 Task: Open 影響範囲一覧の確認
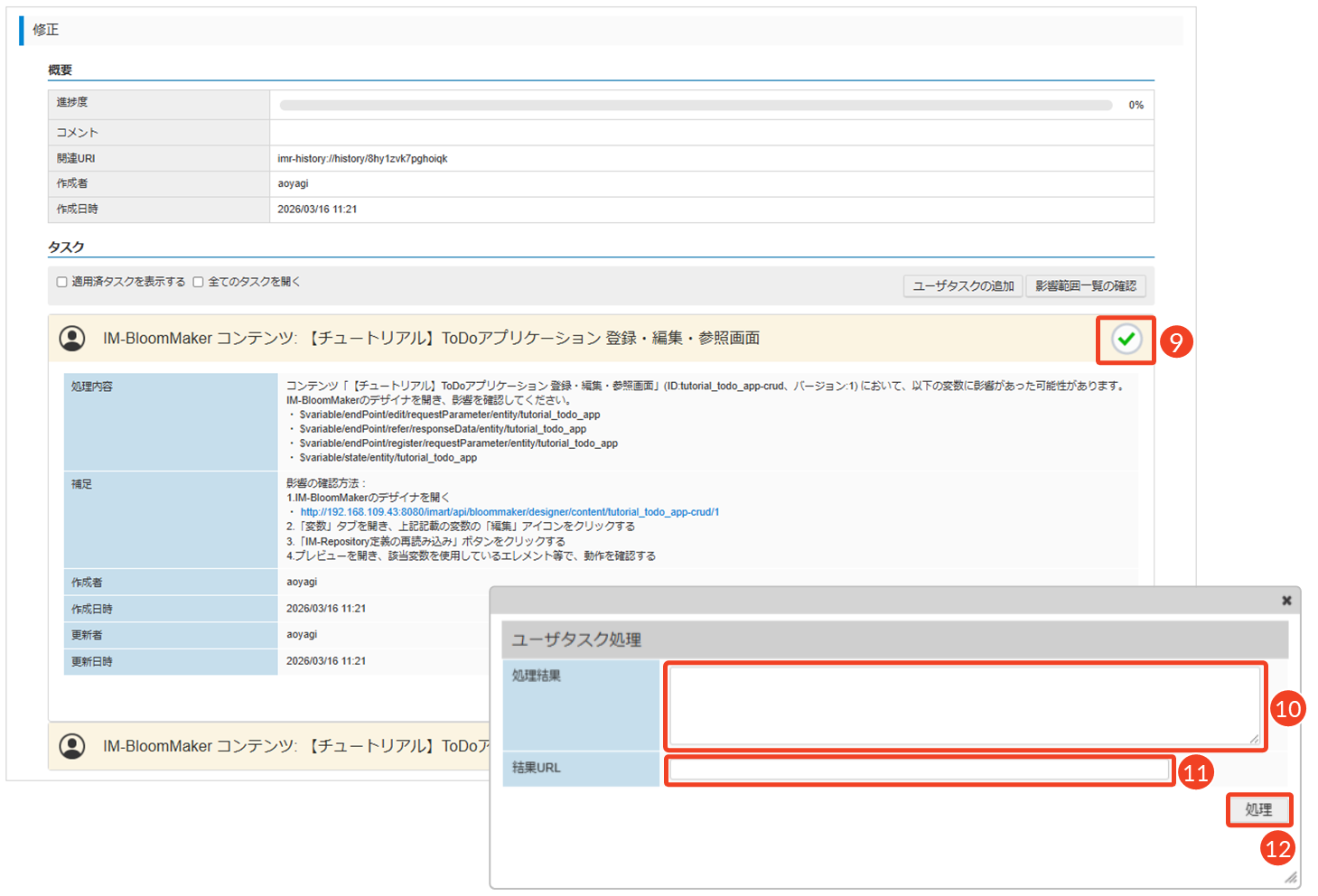[1085, 286]
